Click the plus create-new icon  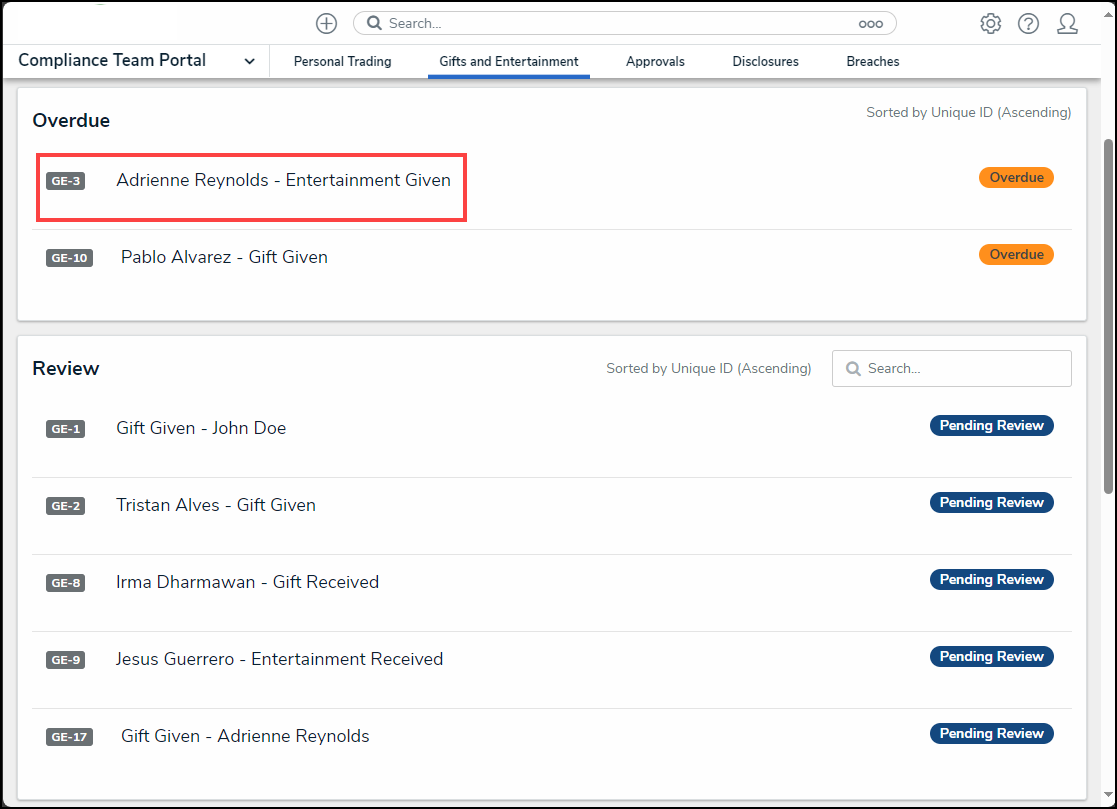pyautogui.click(x=326, y=23)
